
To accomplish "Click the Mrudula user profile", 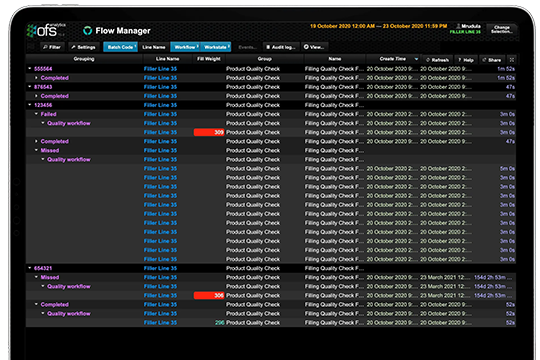I will pyautogui.click(x=468, y=26).
